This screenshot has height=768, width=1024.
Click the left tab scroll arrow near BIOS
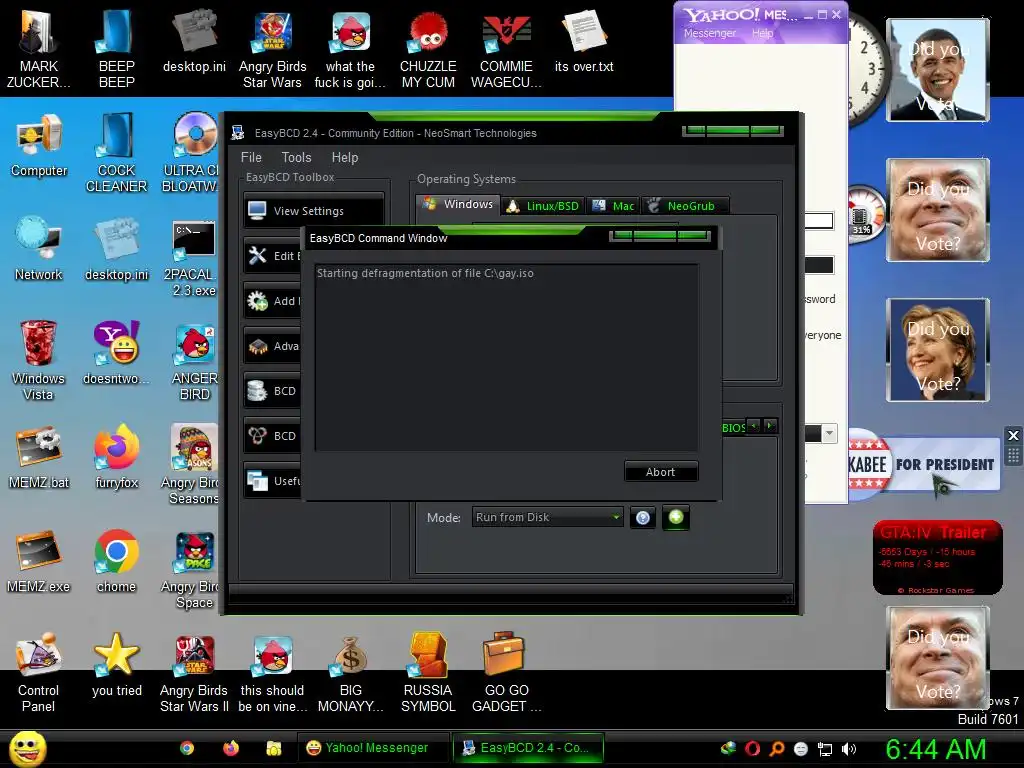754,426
